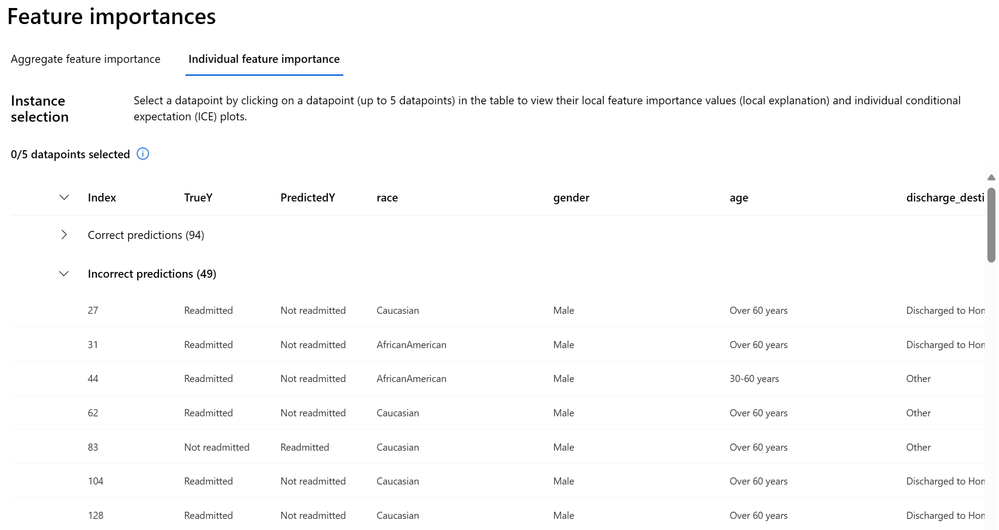Select datapoint row with index 44
Viewport: 999px width, 530px height.
tap(497, 379)
